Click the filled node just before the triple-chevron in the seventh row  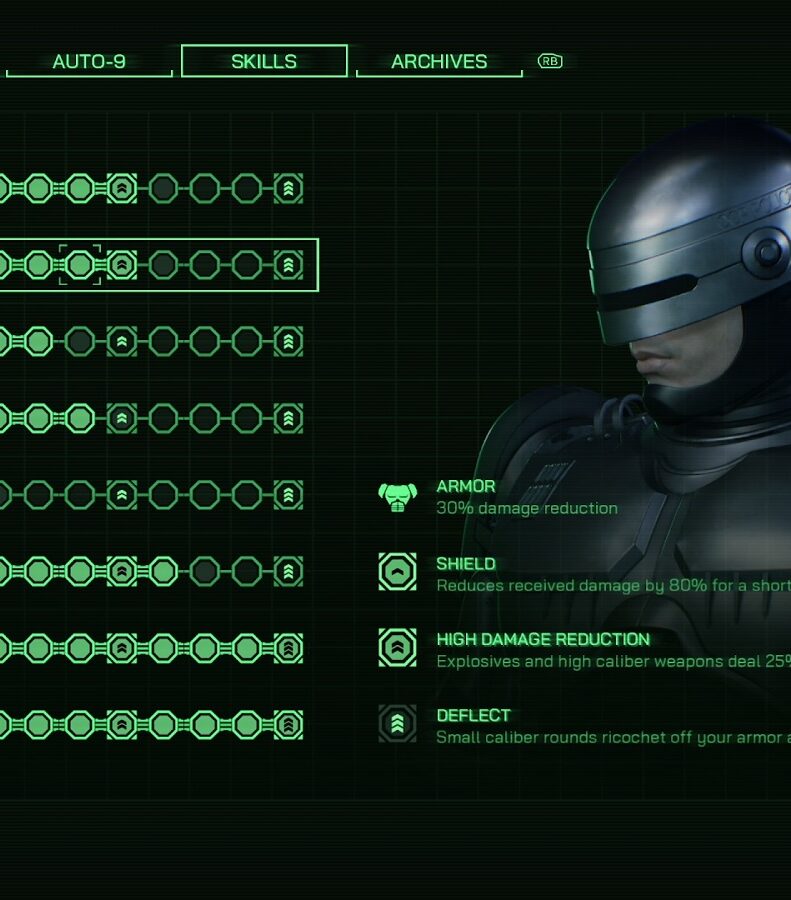pos(247,648)
